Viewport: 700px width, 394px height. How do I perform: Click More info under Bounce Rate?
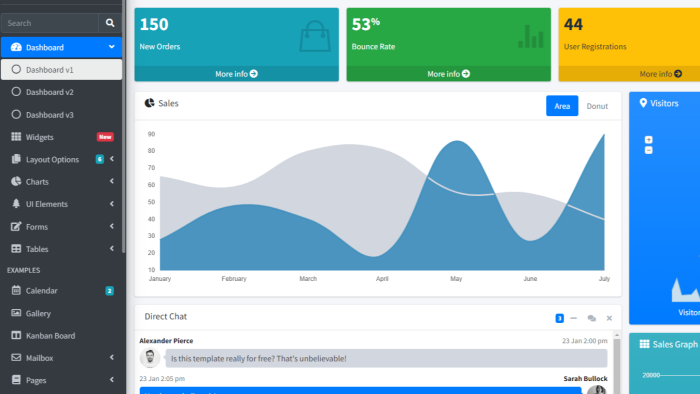[x=449, y=74]
